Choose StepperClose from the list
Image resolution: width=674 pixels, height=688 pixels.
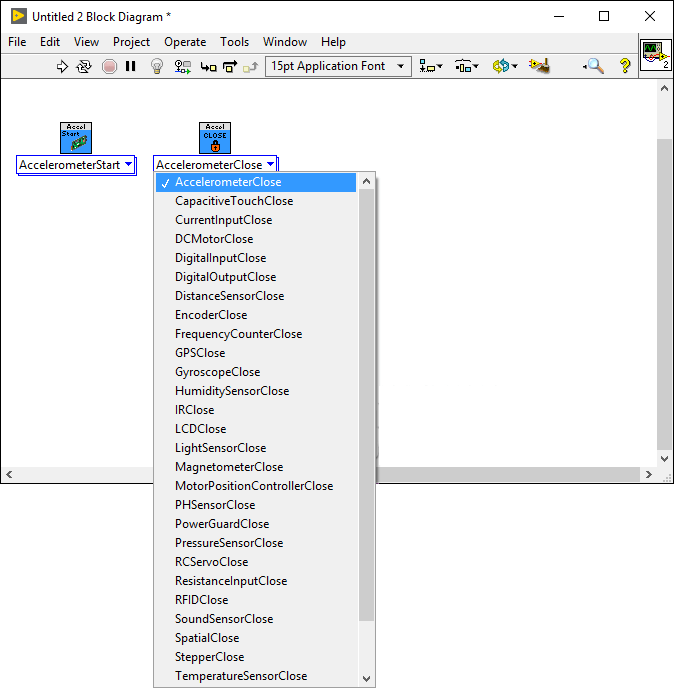click(256, 657)
